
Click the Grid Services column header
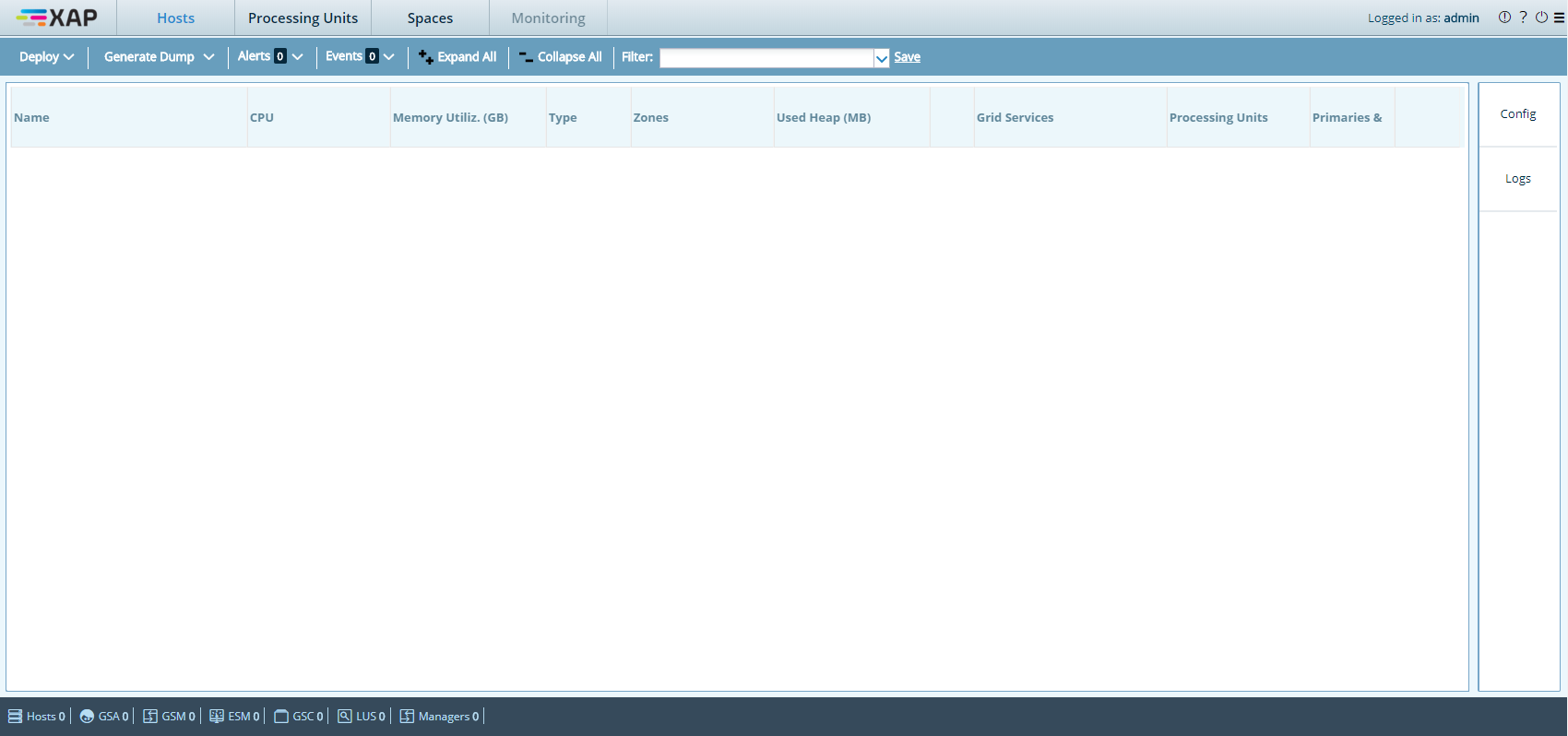1071,117
